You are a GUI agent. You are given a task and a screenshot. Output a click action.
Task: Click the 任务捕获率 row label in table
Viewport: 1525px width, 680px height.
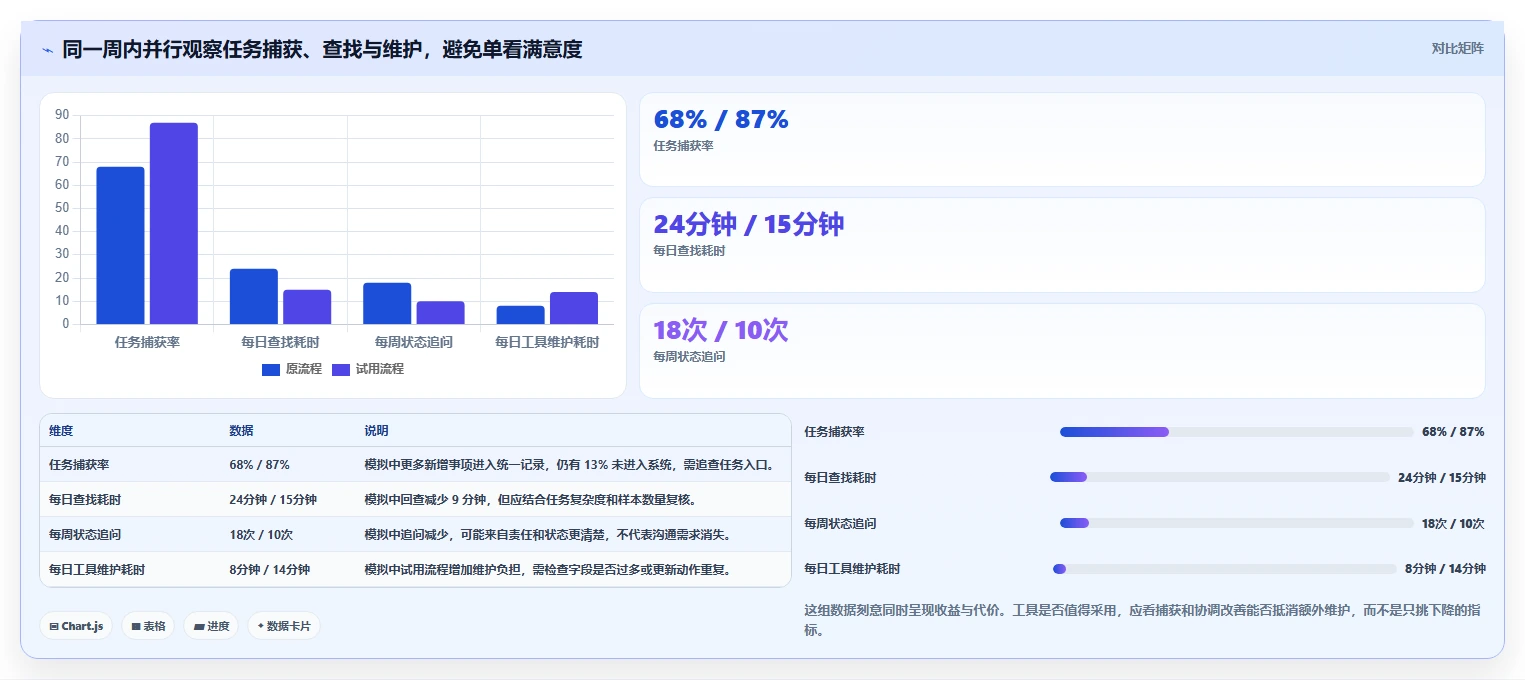pos(79,465)
